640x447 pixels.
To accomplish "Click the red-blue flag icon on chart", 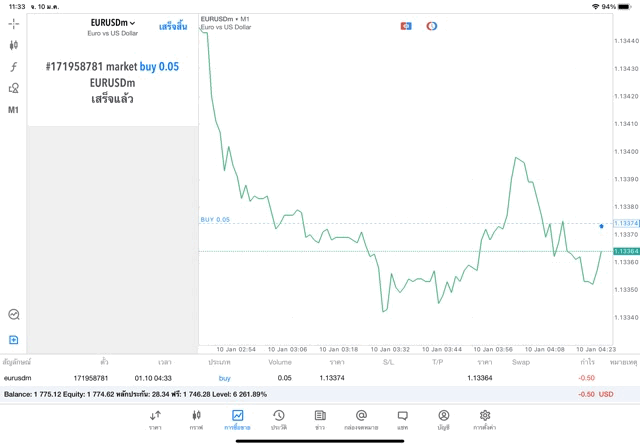I will [406, 26].
